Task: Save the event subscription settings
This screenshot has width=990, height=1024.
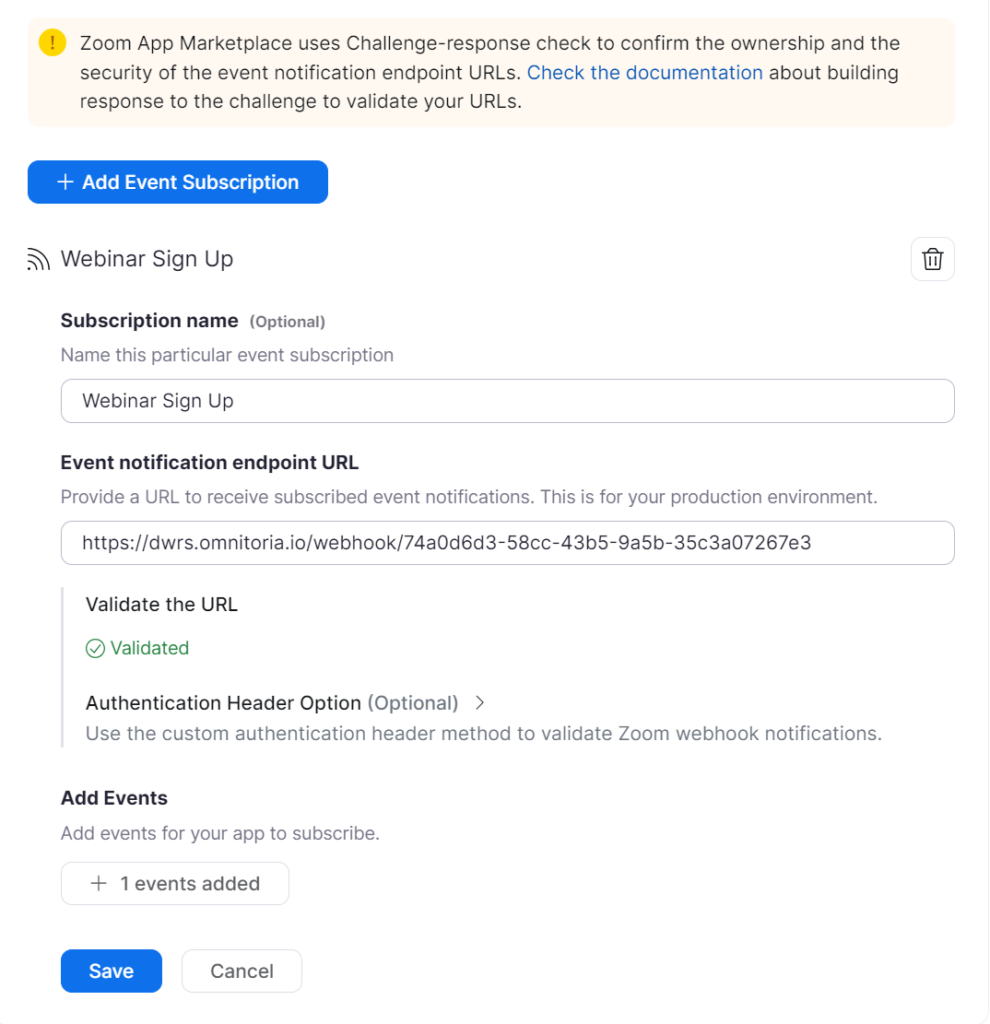Action: tap(111, 970)
